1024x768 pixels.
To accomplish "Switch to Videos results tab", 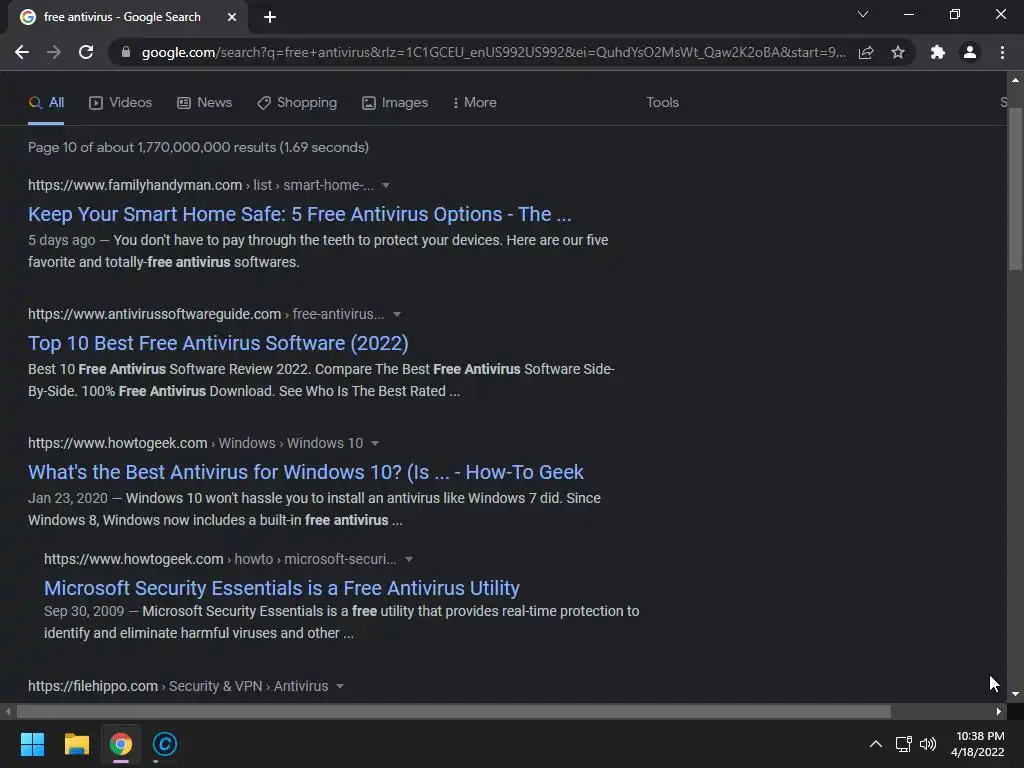I will click(x=121, y=103).
